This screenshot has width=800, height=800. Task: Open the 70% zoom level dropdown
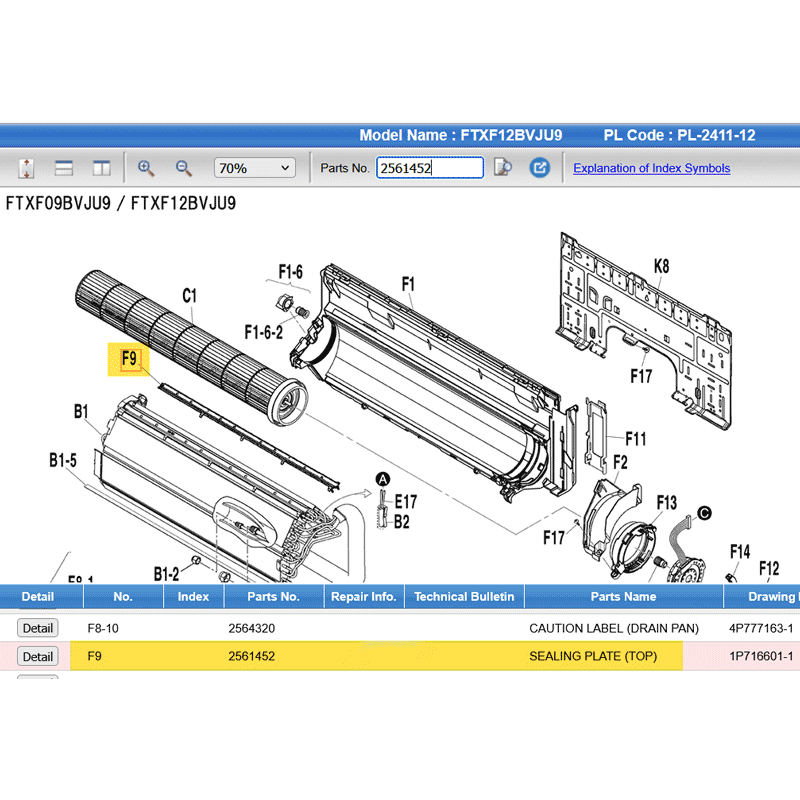(254, 168)
